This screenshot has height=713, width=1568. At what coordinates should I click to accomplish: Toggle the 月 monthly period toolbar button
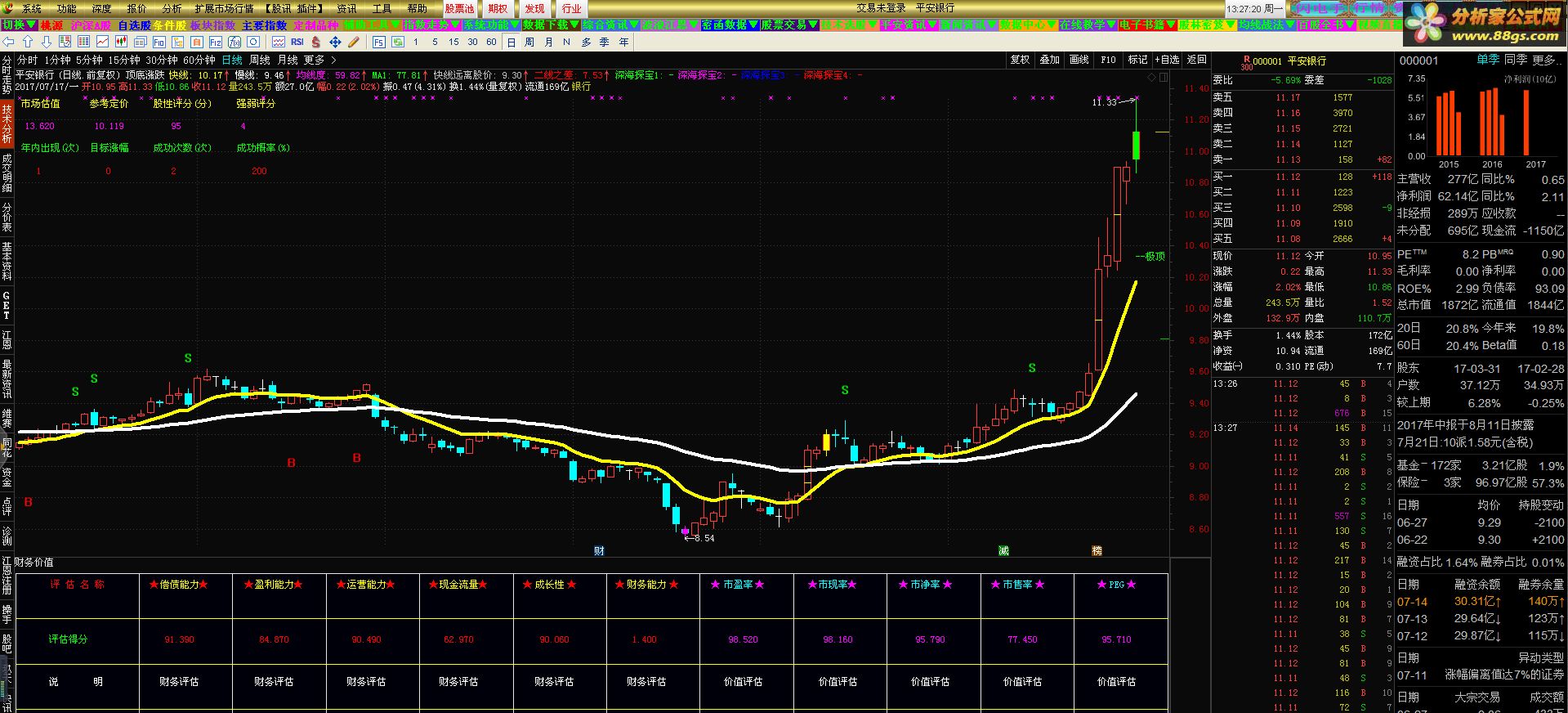pos(548,42)
